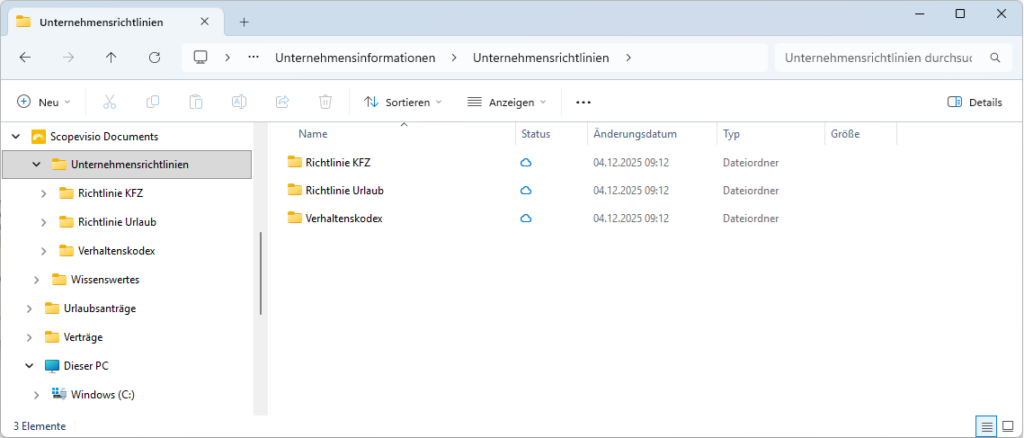The height and width of the screenshot is (438, 1024).
Task: Expand Verhaltenskodex in the sidebar tree
Action: pyautogui.click(x=44, y=251)
